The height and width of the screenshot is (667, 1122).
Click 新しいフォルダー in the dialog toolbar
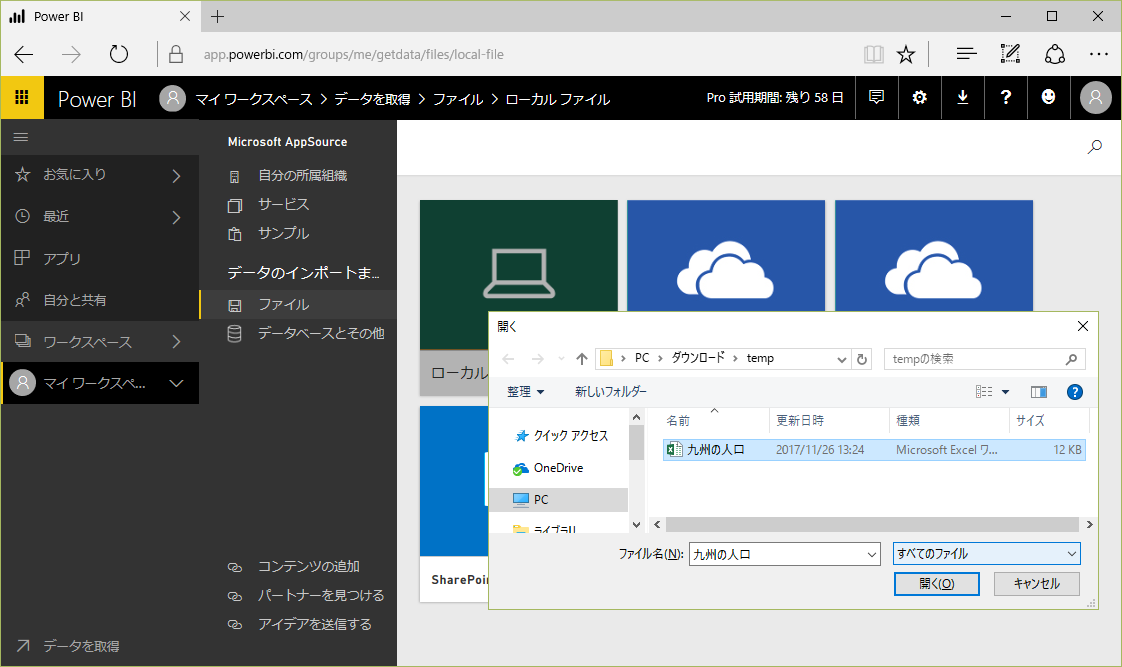610,391
